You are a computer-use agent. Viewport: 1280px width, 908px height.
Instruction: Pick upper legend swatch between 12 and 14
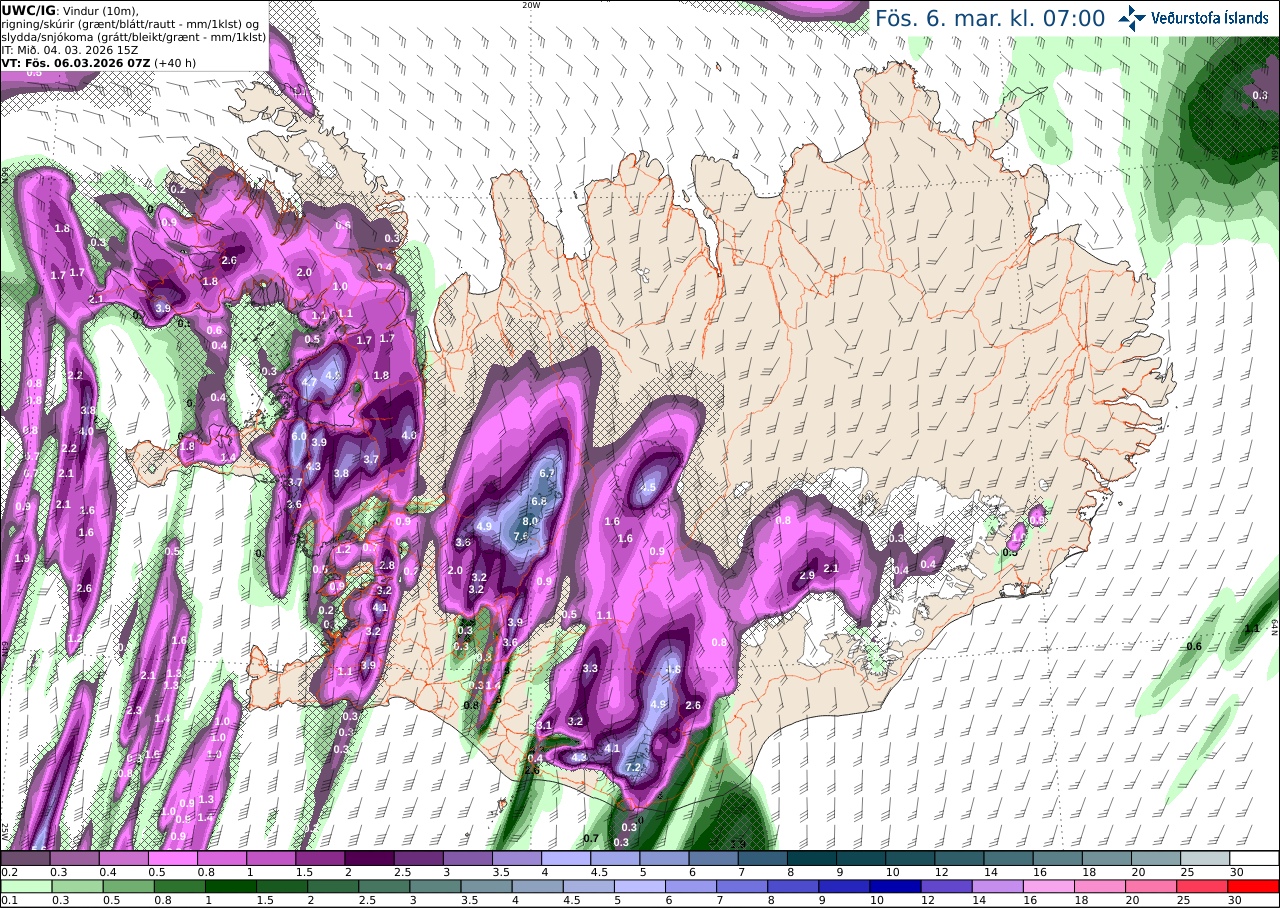tap(959, 858)
